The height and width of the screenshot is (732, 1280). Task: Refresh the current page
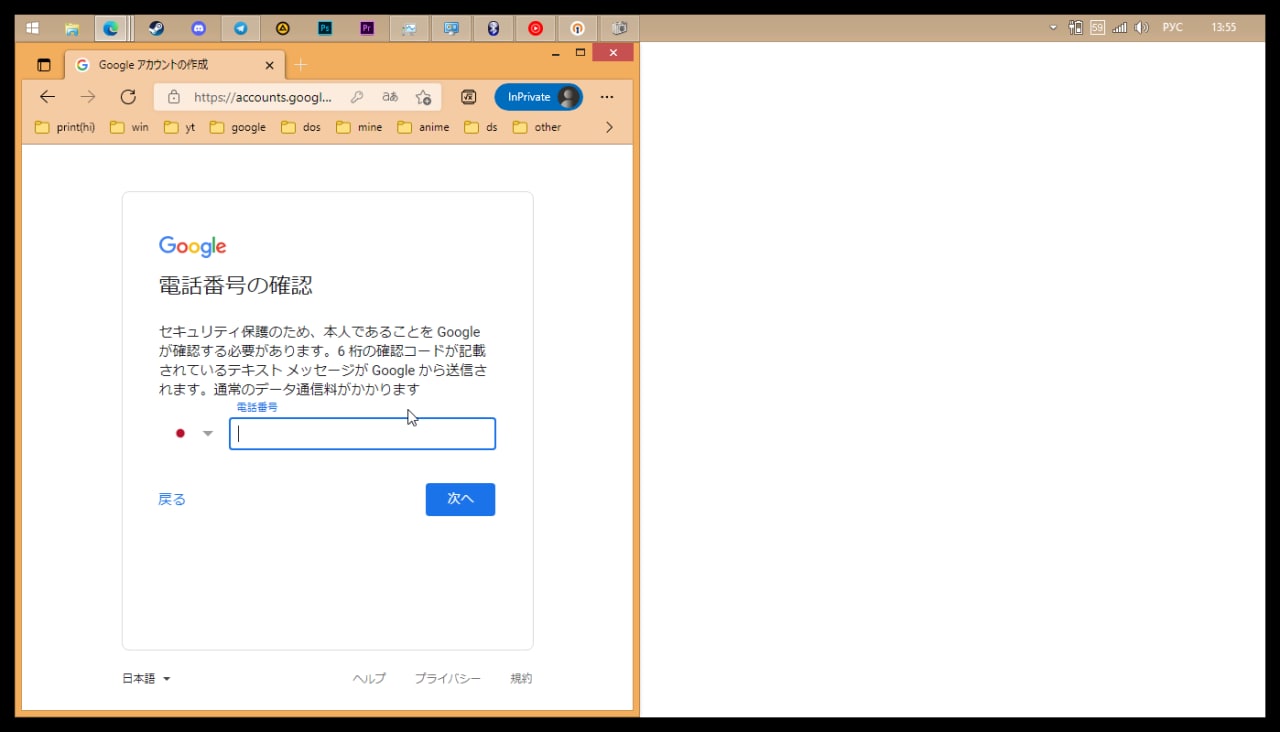128,97
